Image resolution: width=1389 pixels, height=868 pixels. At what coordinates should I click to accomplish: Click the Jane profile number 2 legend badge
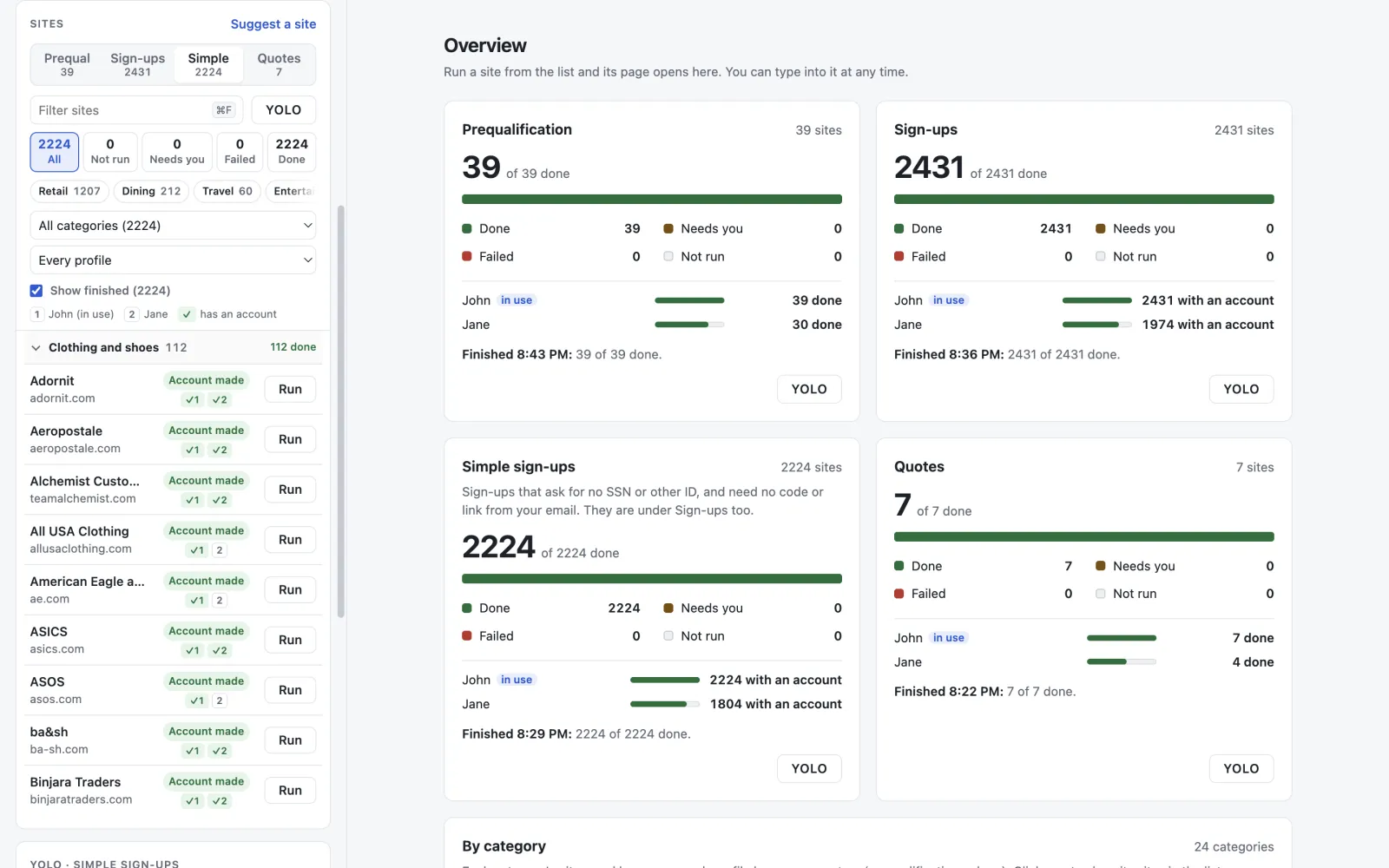[132, 314]
